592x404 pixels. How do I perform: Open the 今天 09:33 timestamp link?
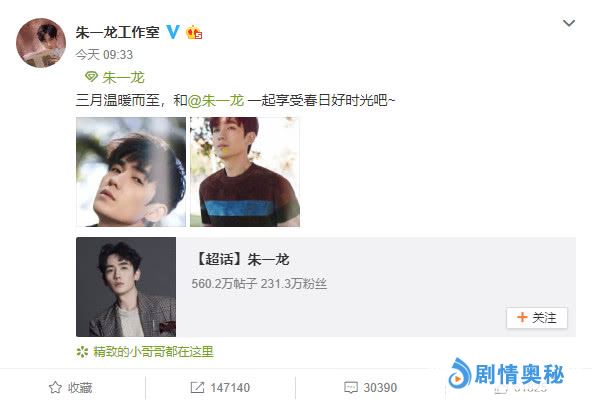click(x=104, y=55)
